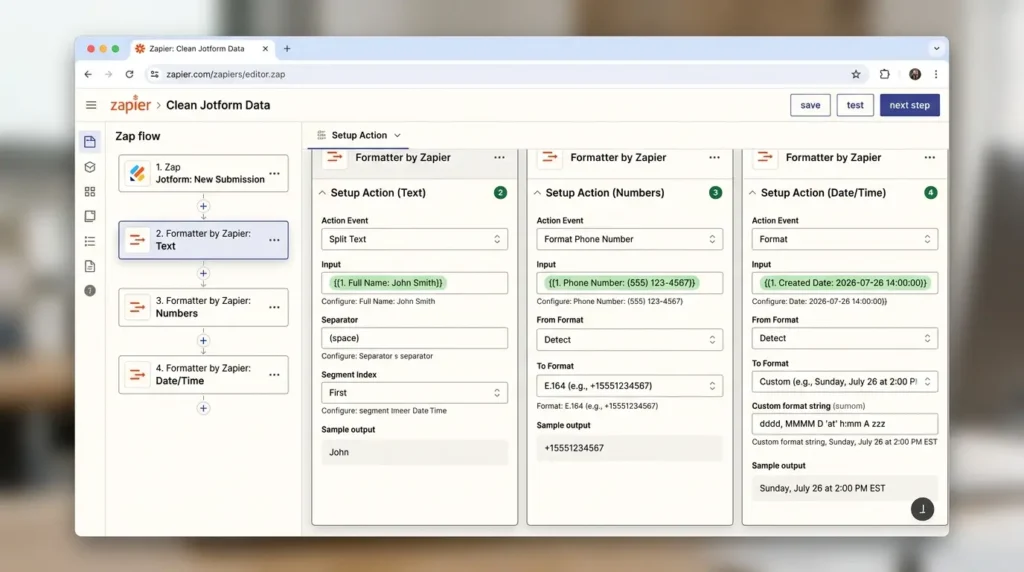Open the first sidebar icon for Zap flow

[x=90, y=142]
